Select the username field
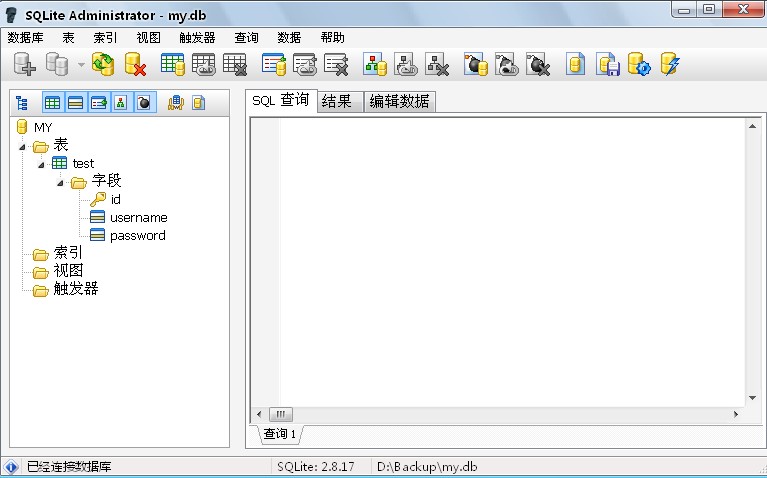Image resolution: width=767 pixels, height=478 pixels. click(x=139, y=217)
